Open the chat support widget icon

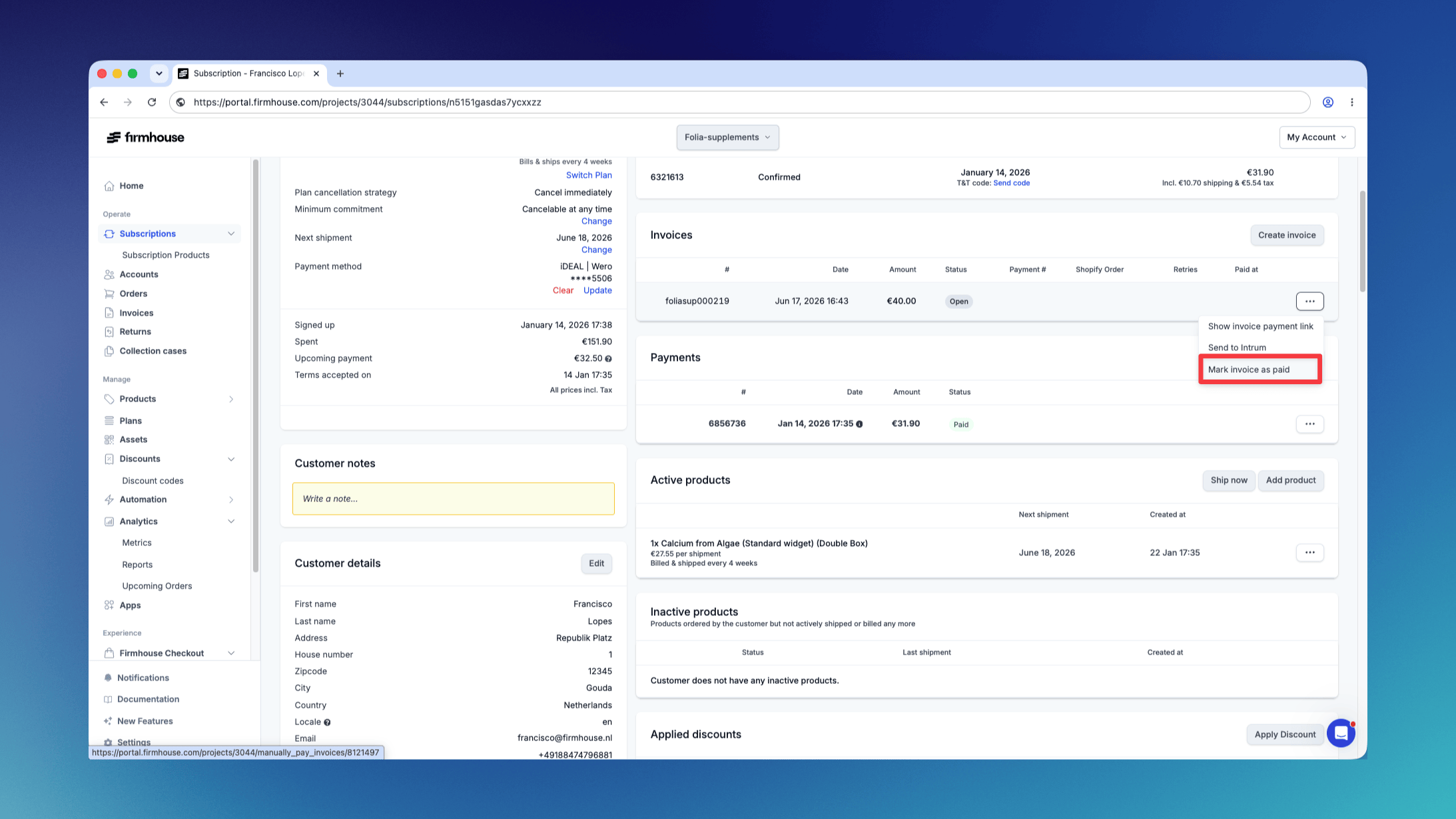point(1341,733)
